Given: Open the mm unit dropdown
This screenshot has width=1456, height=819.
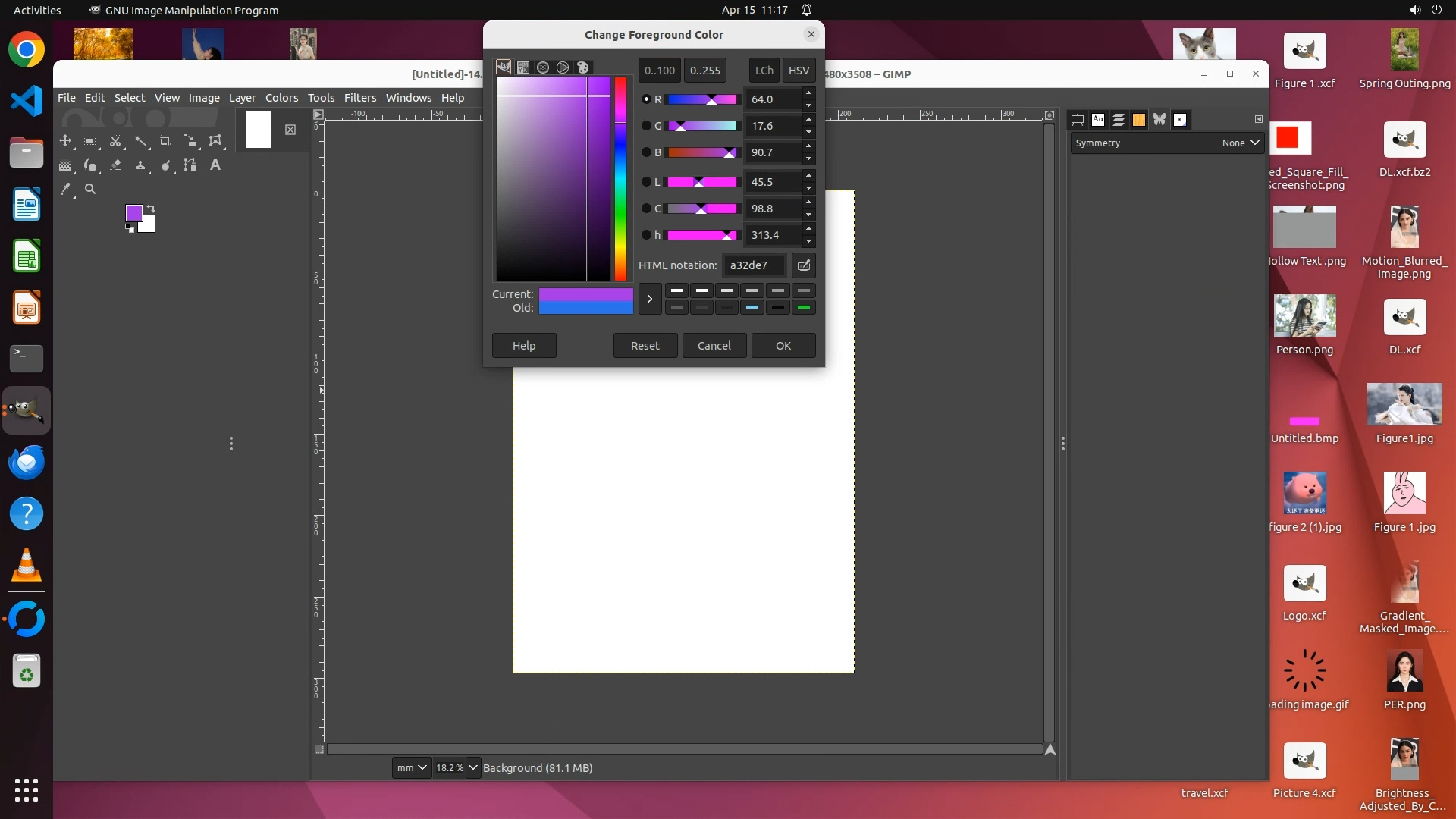Looking at the screenshot, I should point(412,768).
